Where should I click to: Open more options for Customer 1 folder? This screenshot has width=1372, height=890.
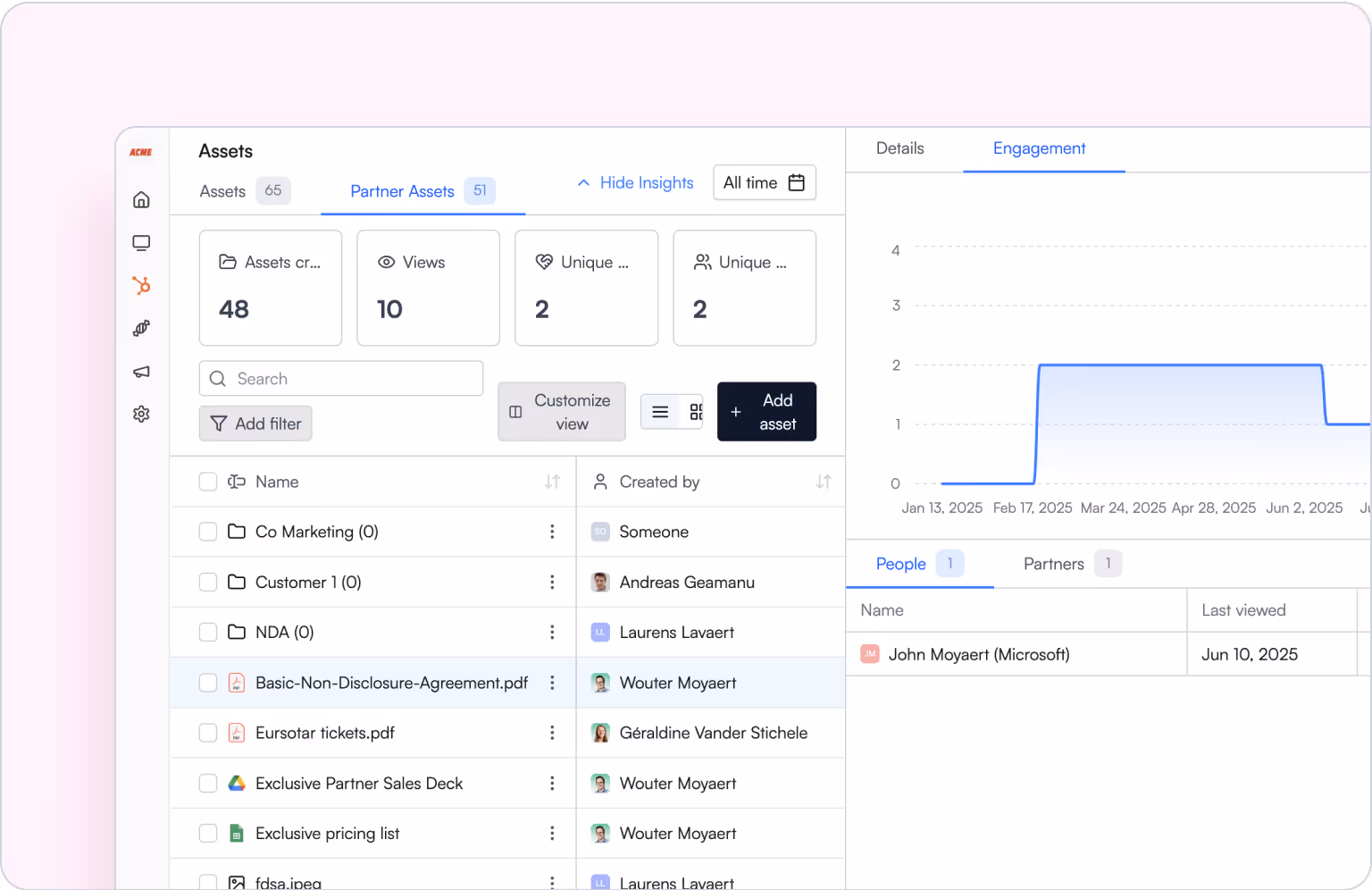click(552, 582)
